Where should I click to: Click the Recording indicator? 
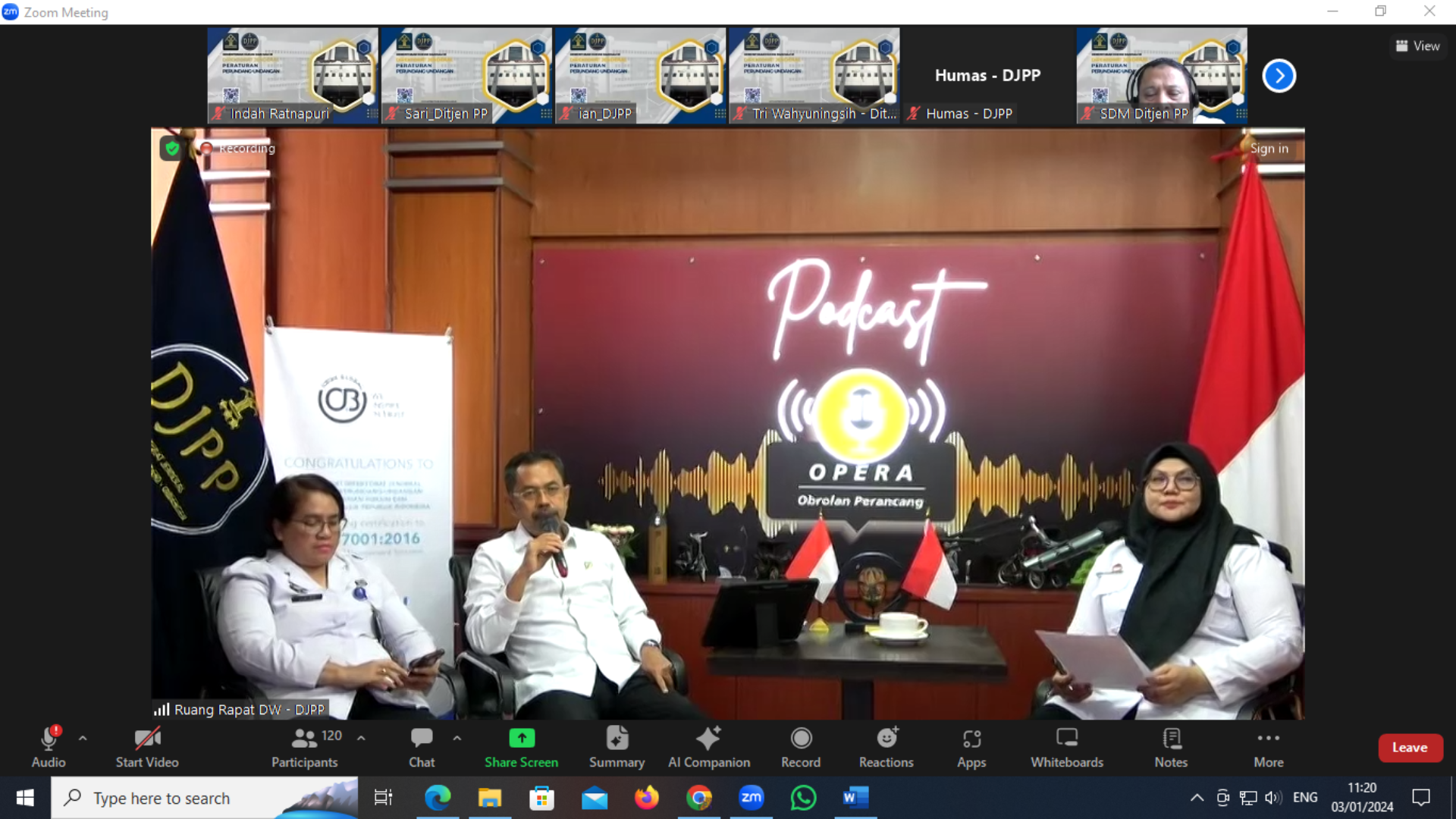[x=238, y=149]
